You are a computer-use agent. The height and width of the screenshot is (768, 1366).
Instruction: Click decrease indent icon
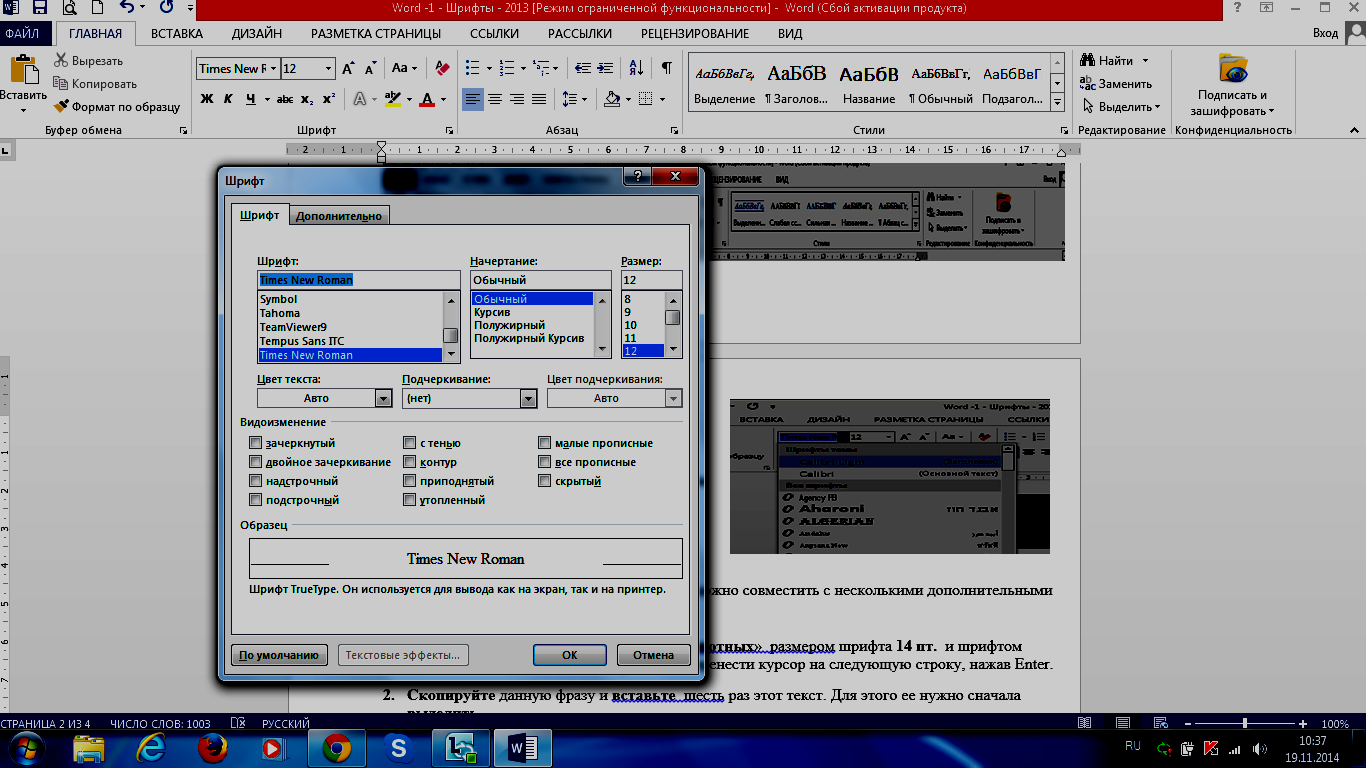(x=581, y=68)
